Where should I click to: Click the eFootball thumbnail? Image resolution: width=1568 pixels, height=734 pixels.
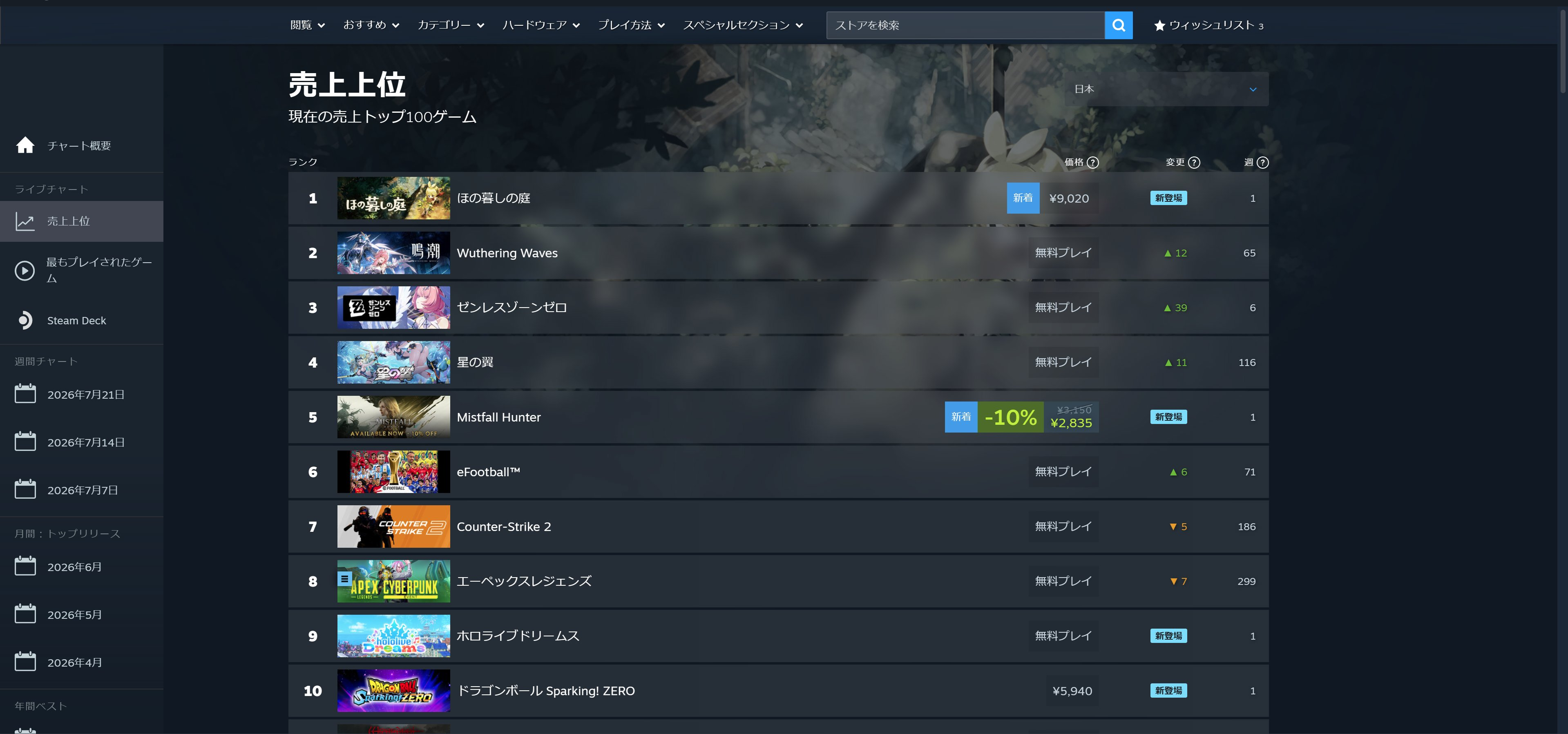pyautogui.click(x=394, y=472)
